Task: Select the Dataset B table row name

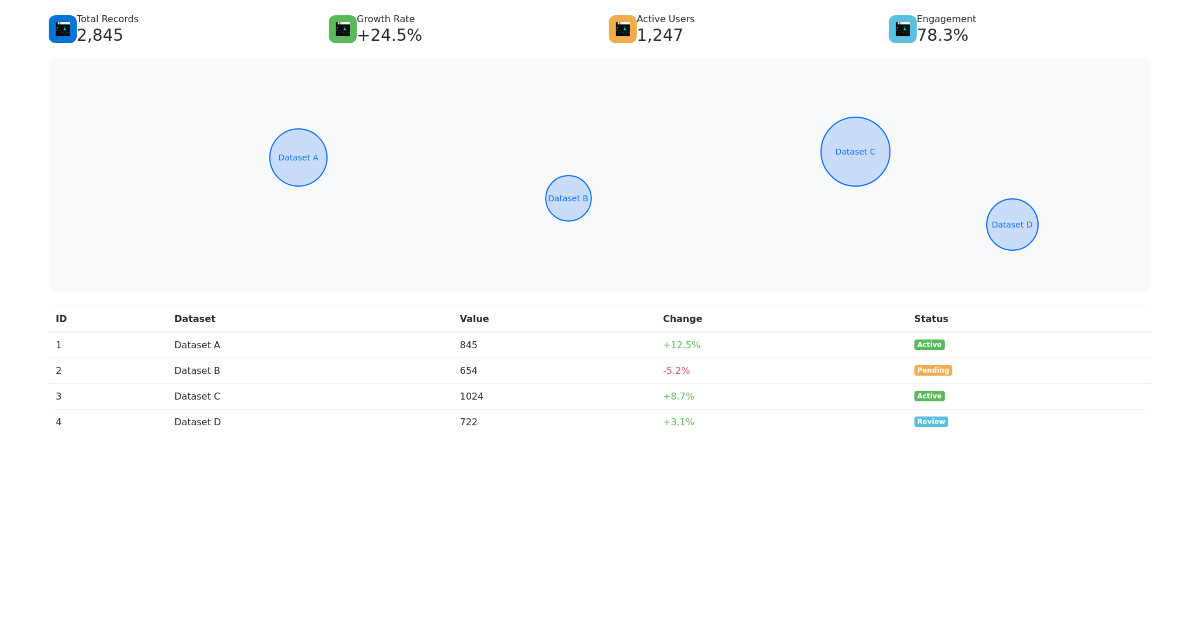Action: point(197,371)
